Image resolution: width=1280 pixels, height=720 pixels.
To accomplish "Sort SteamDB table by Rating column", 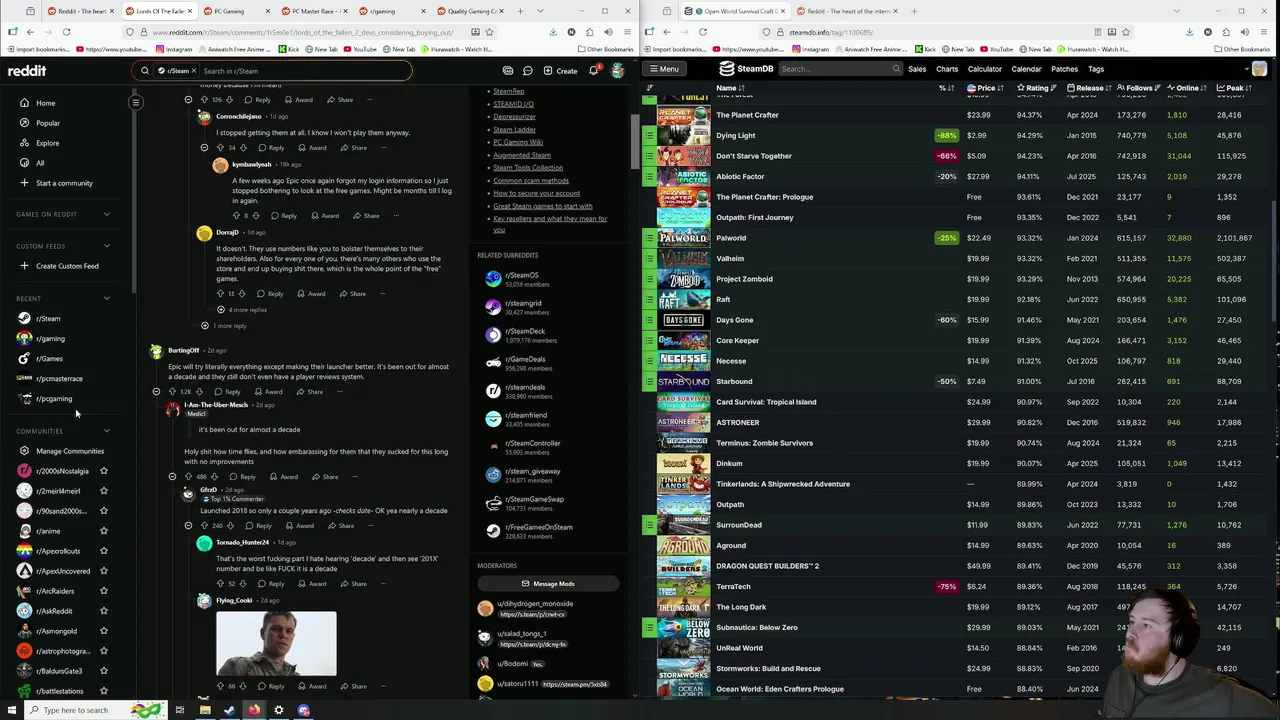I will tap(1037, 88).
